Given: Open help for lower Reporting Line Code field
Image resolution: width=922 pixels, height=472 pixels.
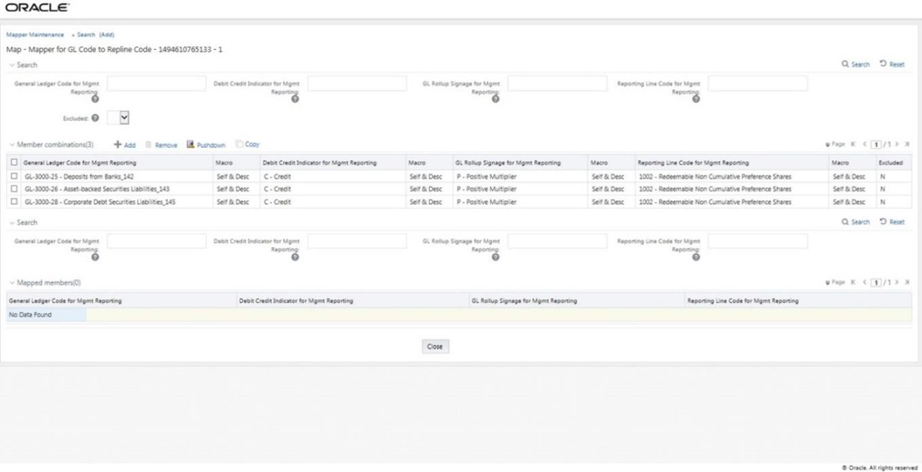Looking at the screenshot, I should click(696, 257).
